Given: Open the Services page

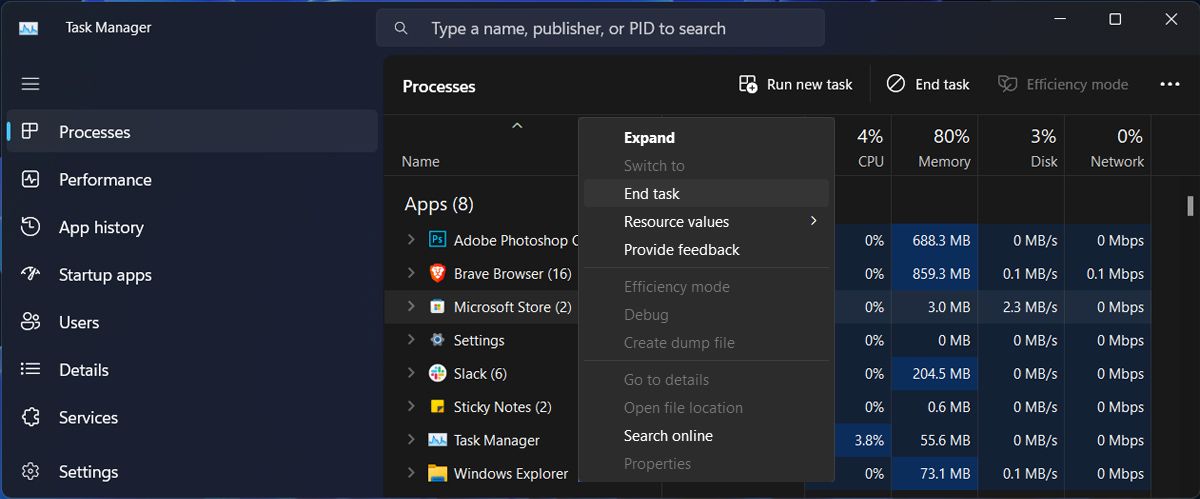Looking at the screenshot, I should (192, 417).
